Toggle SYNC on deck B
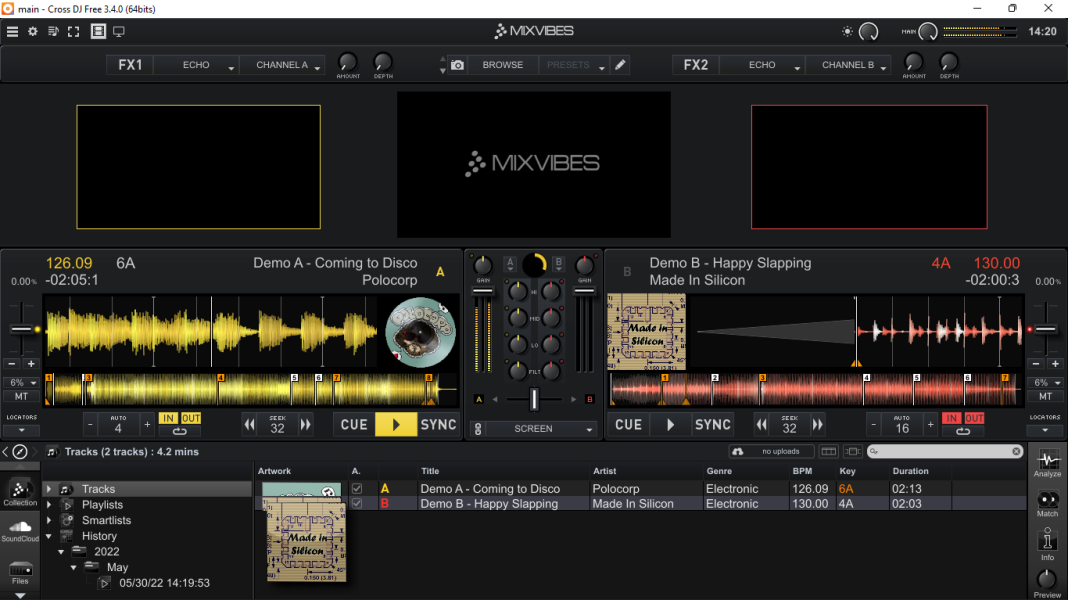This screenshot has width=1068, height=600. [x=712, y=424]
